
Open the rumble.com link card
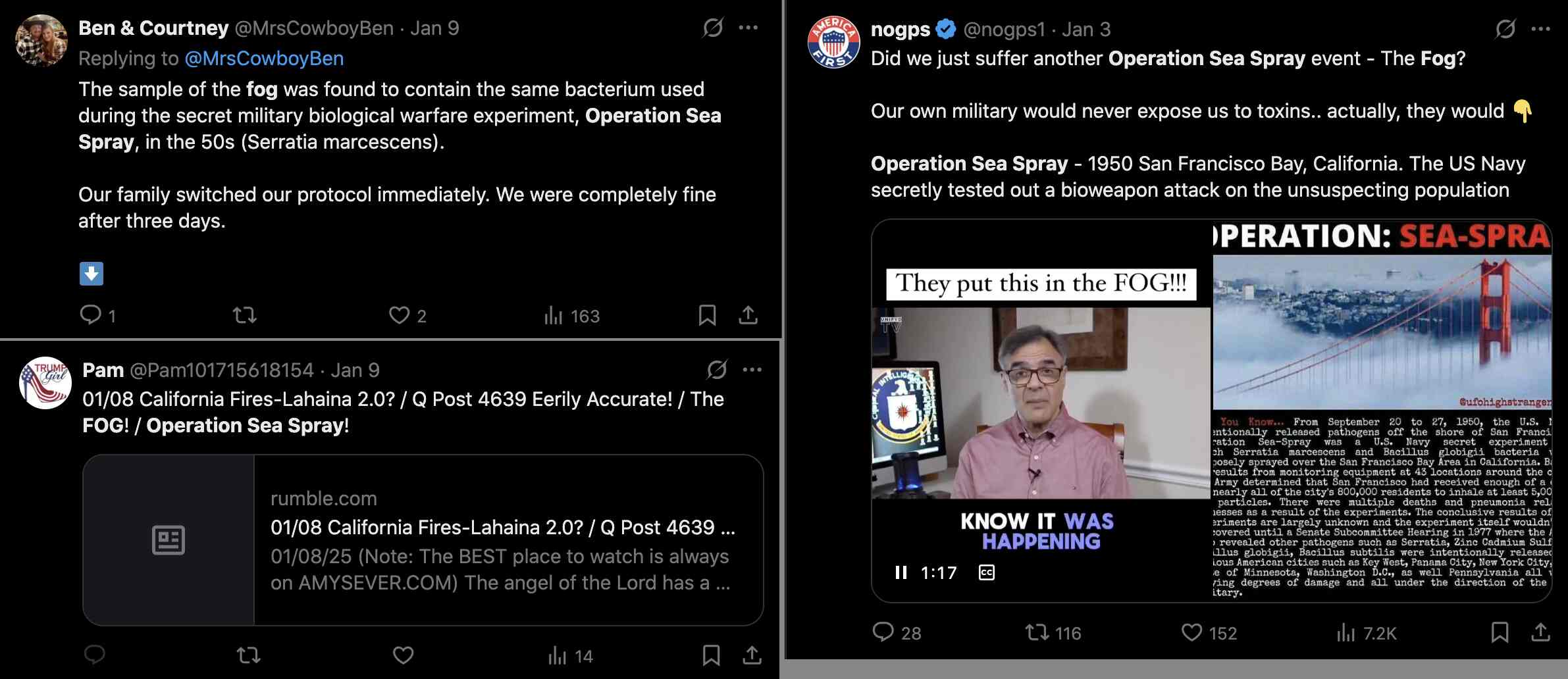(x=423, y=540)
